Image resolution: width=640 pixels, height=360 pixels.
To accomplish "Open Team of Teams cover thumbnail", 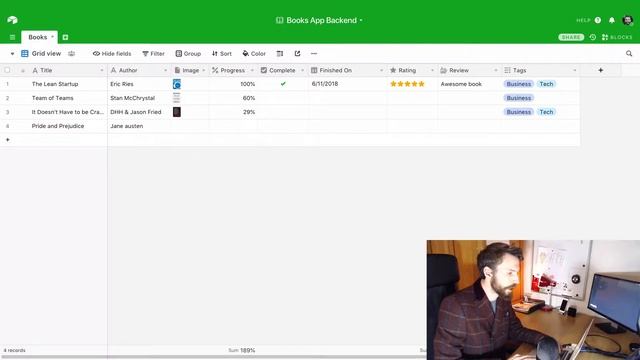I will (176, 98).
